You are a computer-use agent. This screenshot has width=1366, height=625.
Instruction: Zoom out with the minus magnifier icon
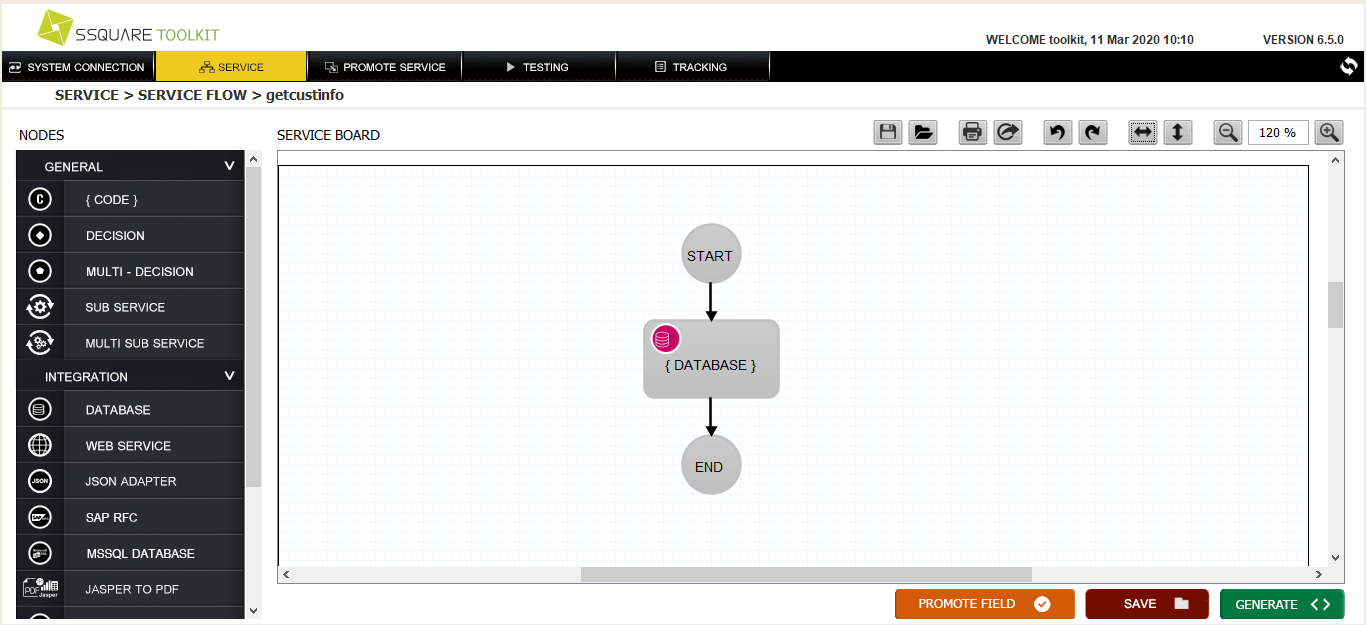(x=1228, y=132)
